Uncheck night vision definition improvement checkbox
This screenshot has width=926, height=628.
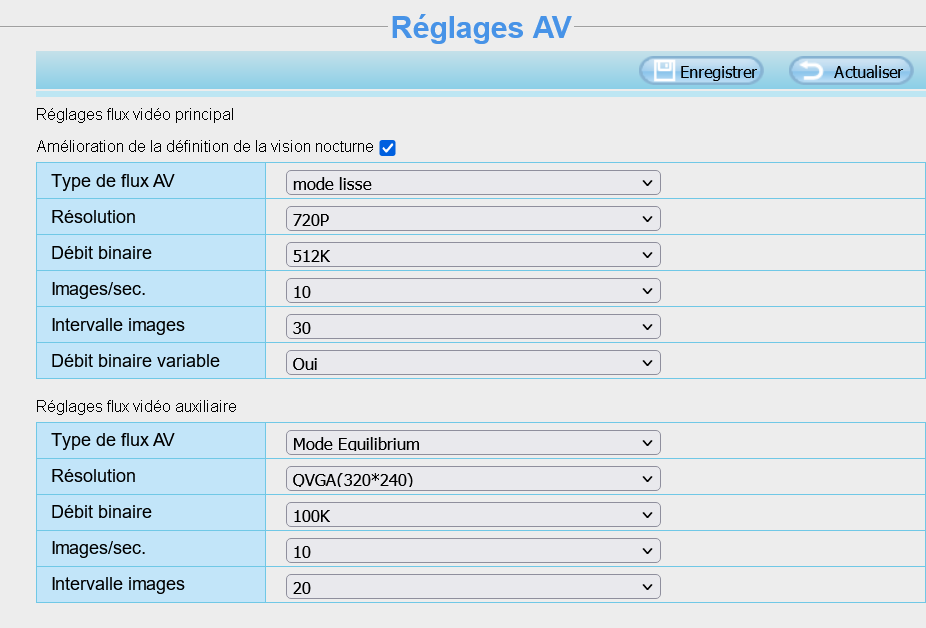point(387,148)
